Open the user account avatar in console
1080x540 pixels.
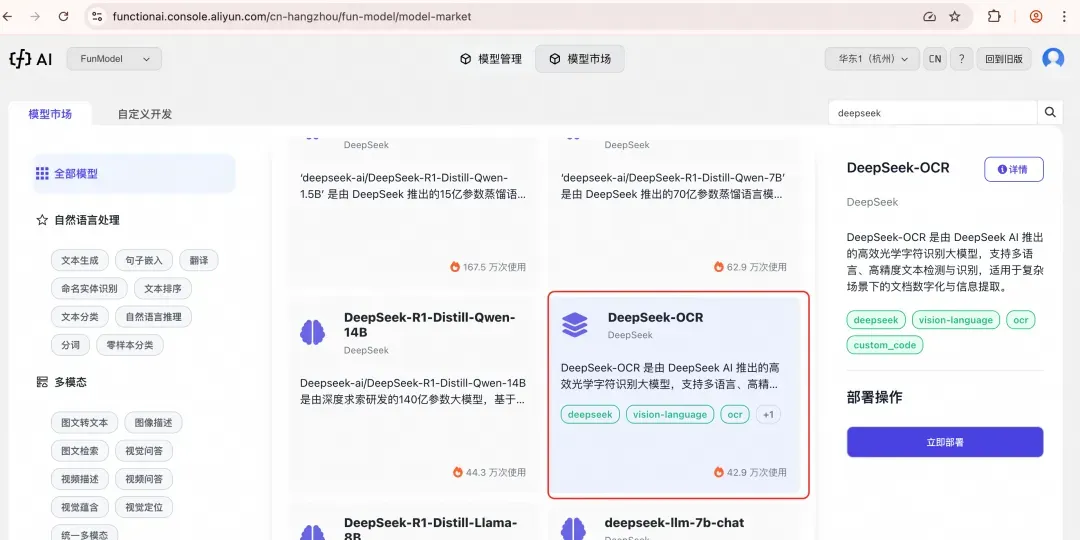1053,59
